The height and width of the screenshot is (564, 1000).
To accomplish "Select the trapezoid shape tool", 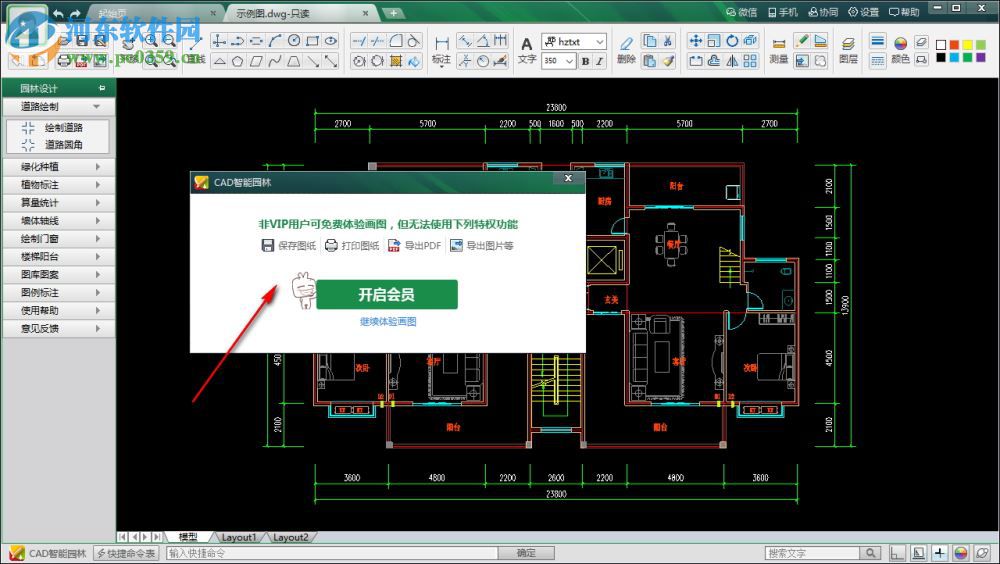I will (294, 61).
